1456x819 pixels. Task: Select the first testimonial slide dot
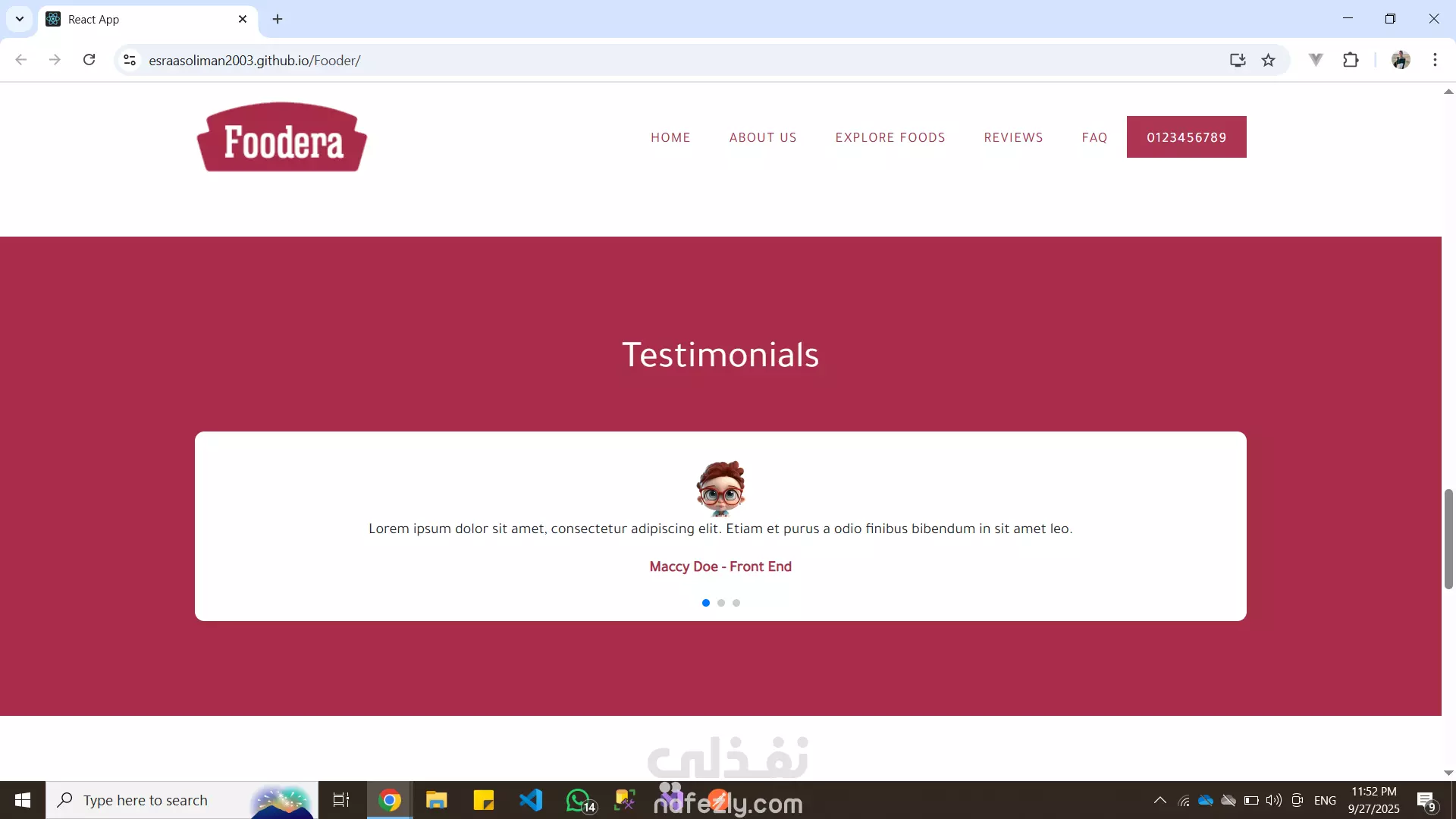tap(706, 603)
